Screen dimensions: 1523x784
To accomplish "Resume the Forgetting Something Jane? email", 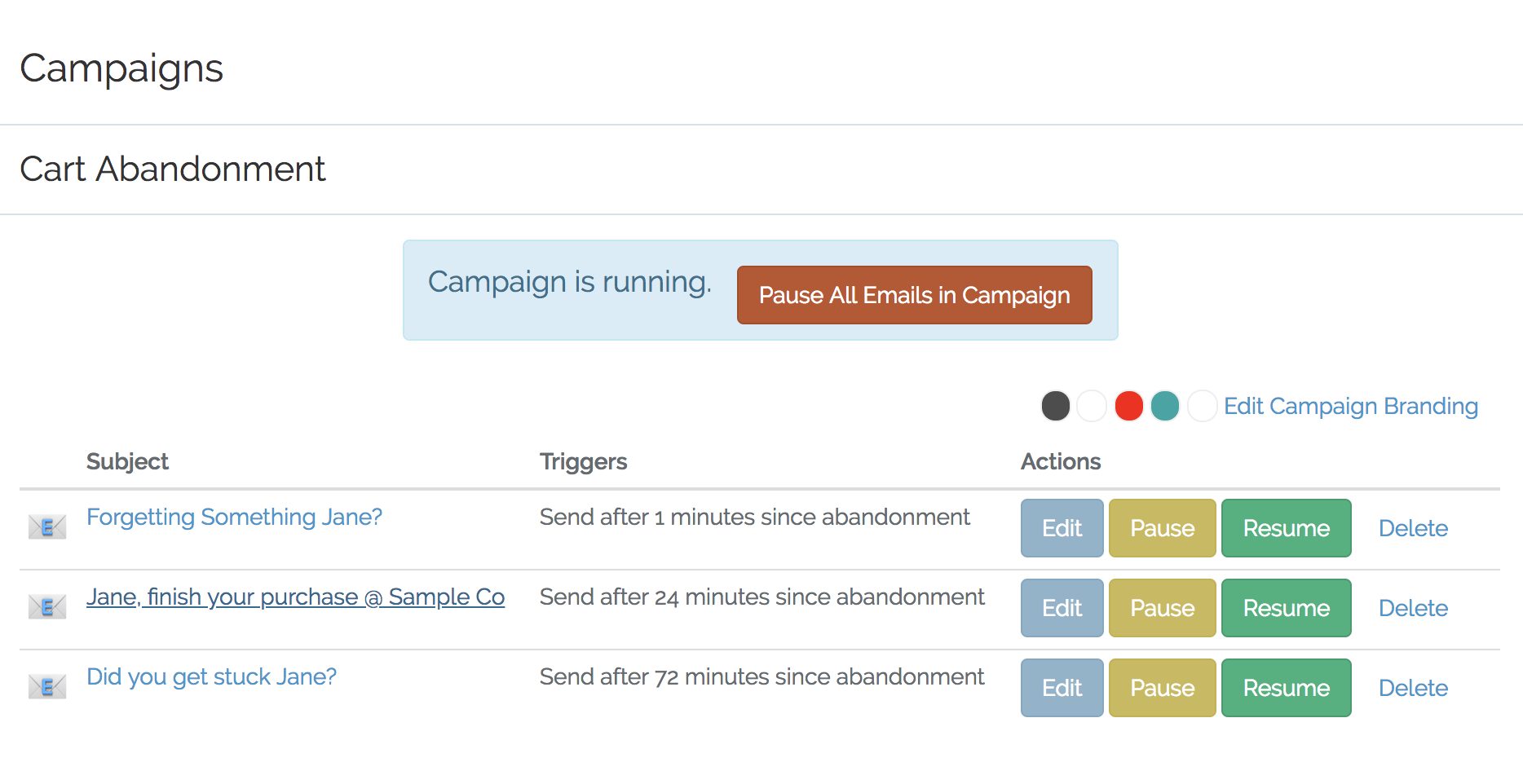I will (1286, 528).
